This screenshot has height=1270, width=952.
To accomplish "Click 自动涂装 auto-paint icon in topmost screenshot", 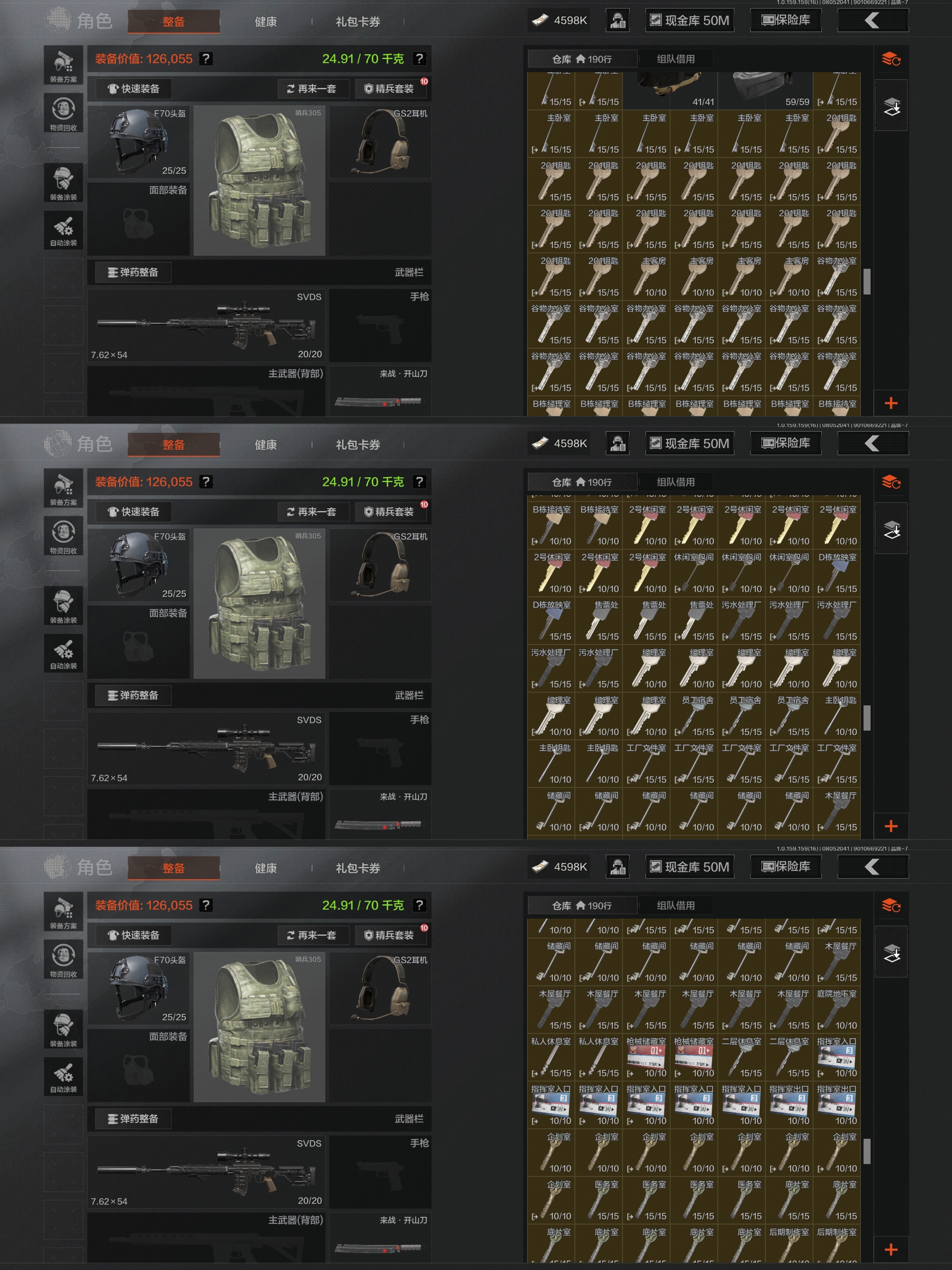I will pyautogui.click(x=63, y=230).
